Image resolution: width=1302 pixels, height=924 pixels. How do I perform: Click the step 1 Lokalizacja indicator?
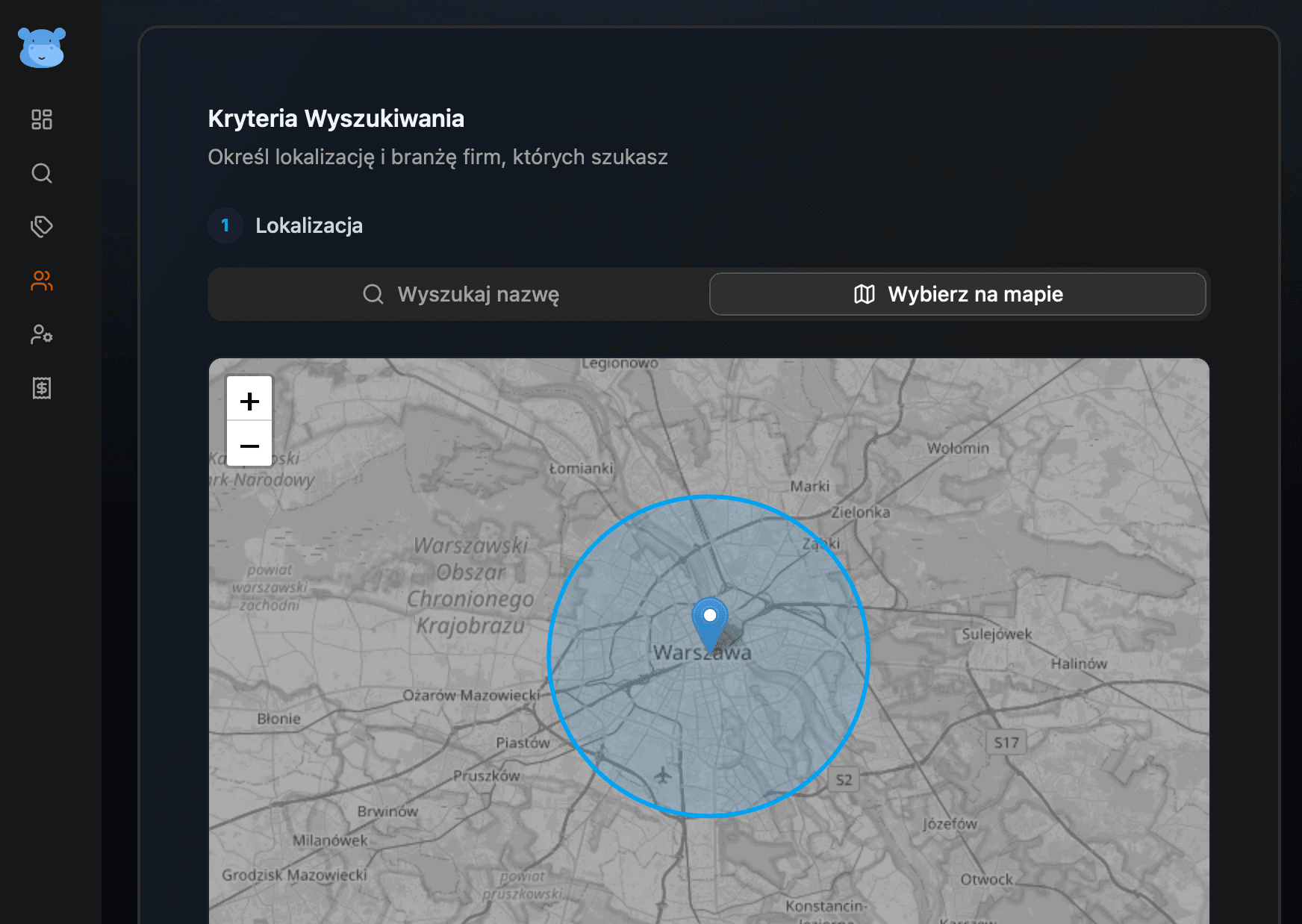225,225
